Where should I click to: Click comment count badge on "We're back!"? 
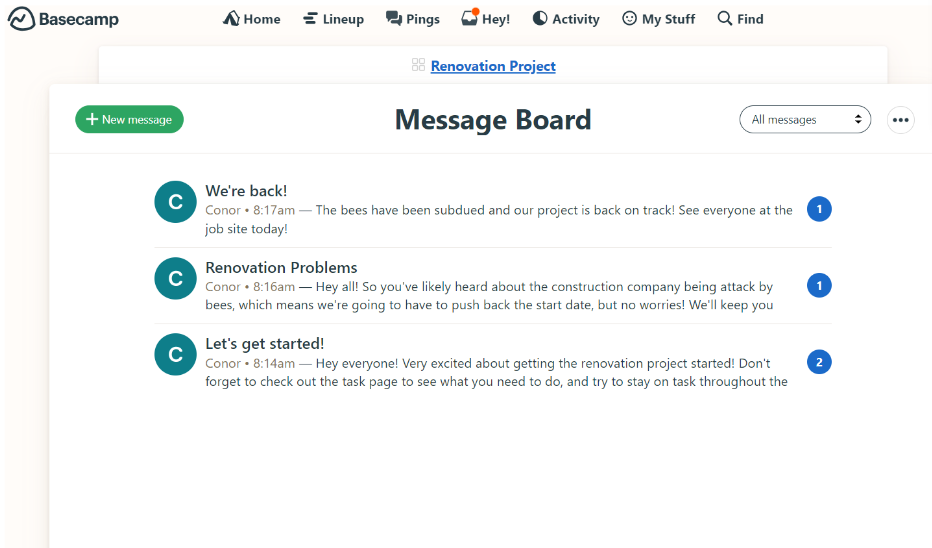click(x=819, y=209)
